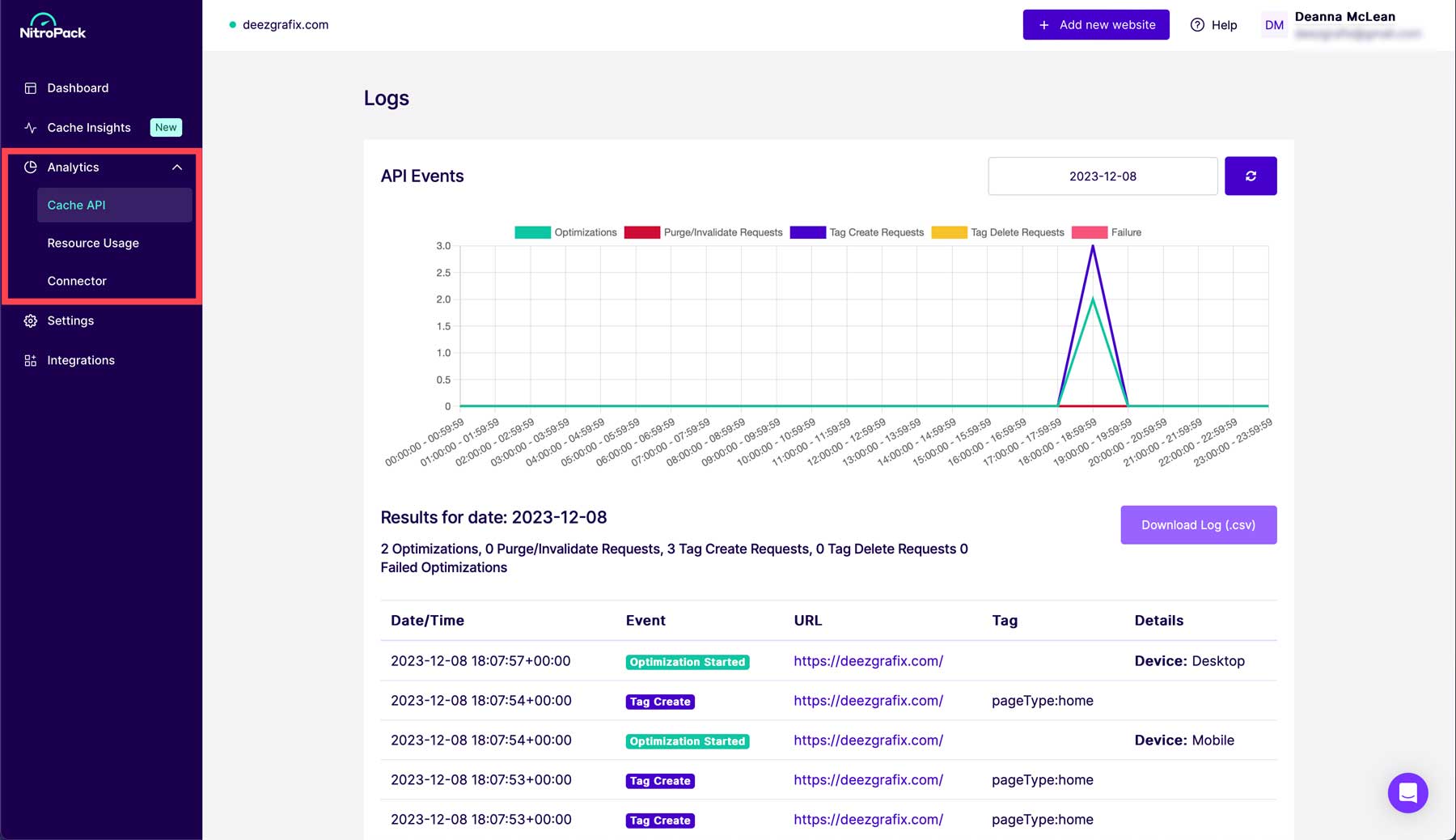1456x840 pixels.
Task: Click the red Purge/Invalidate legend swatch
Action: click(x=641, y=232)
